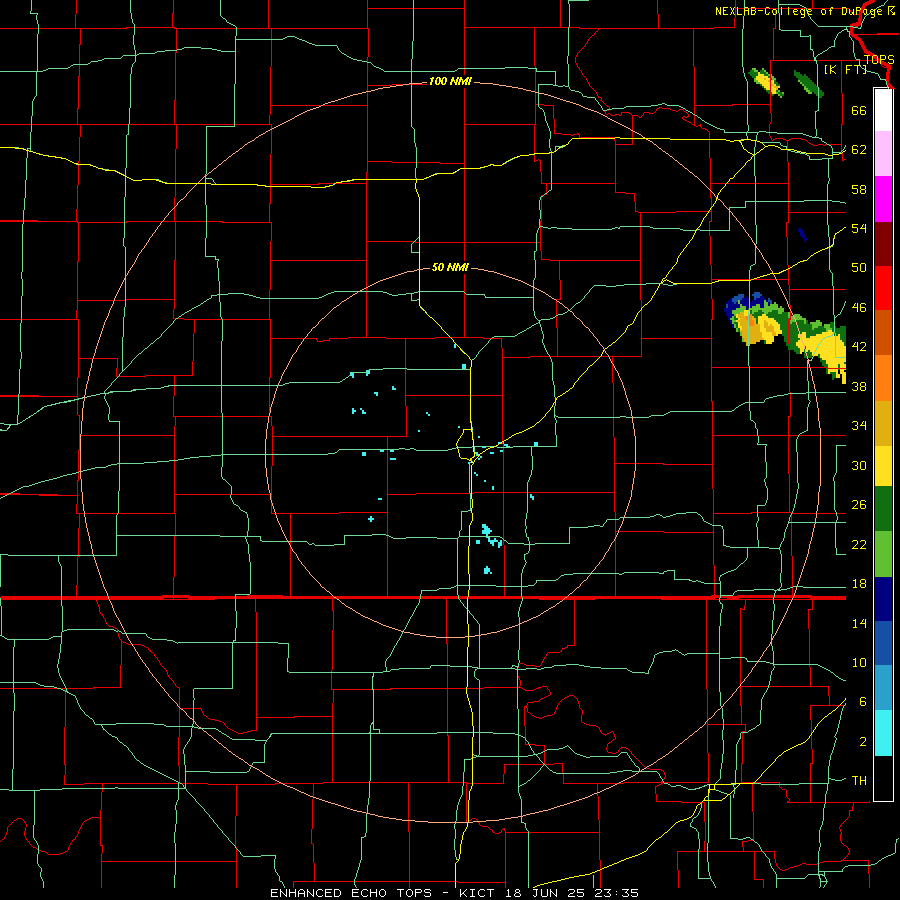Click the [K FT] units label
900x900 pixels.
(x=845, y=70)
